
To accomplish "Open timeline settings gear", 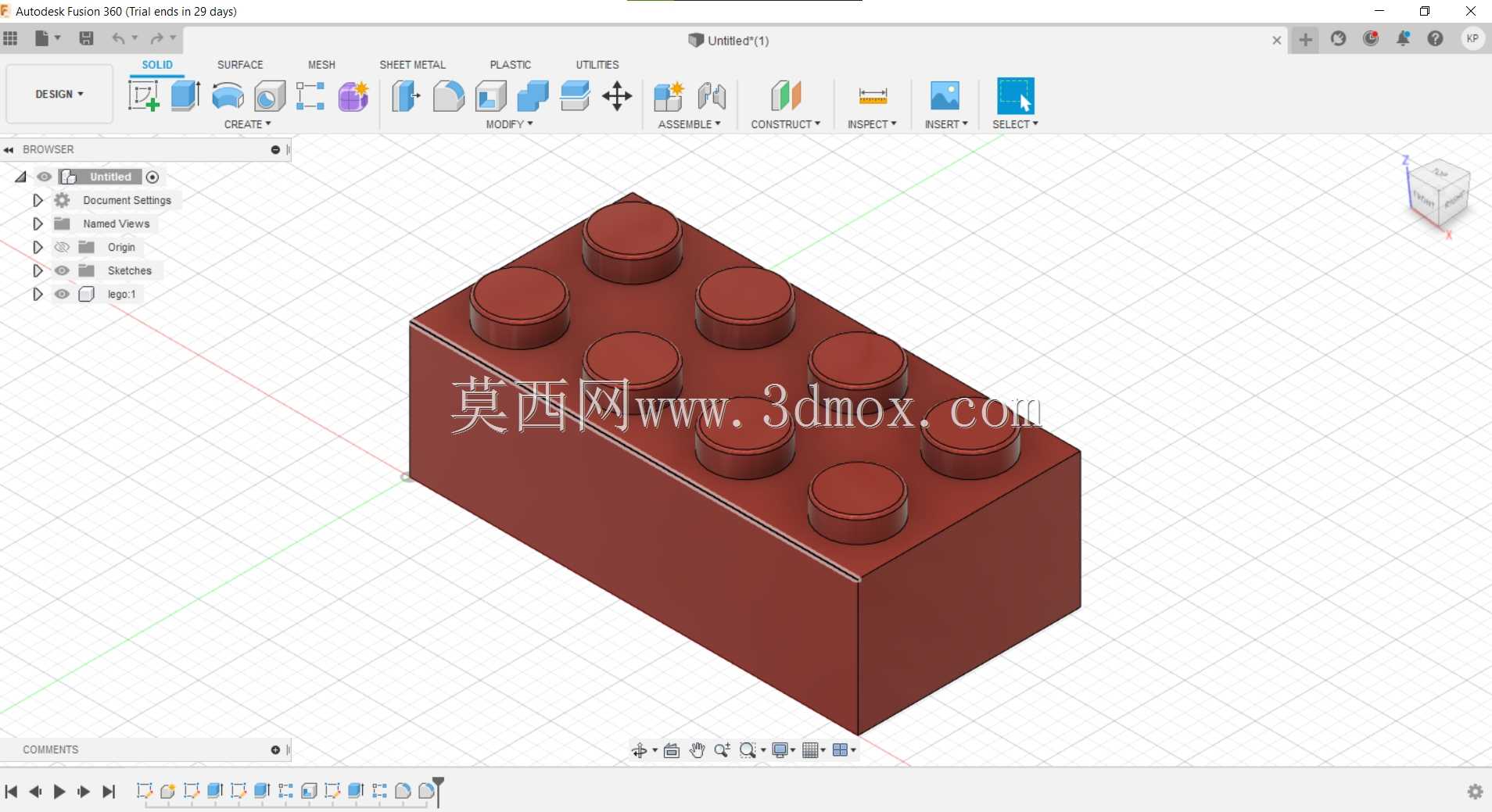I will (x=1475, y=792).
